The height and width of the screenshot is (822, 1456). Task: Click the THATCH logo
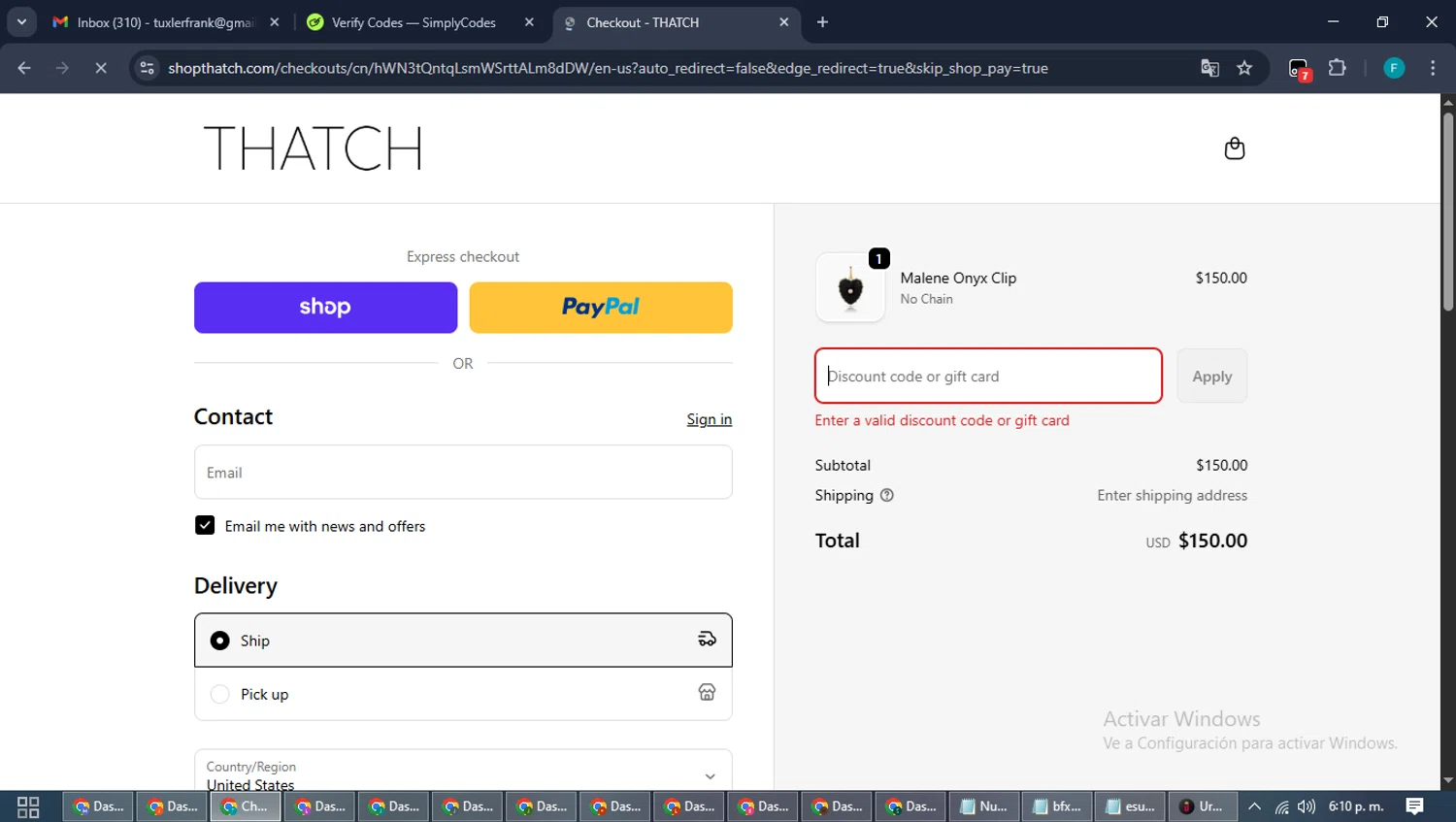point(313,148)
